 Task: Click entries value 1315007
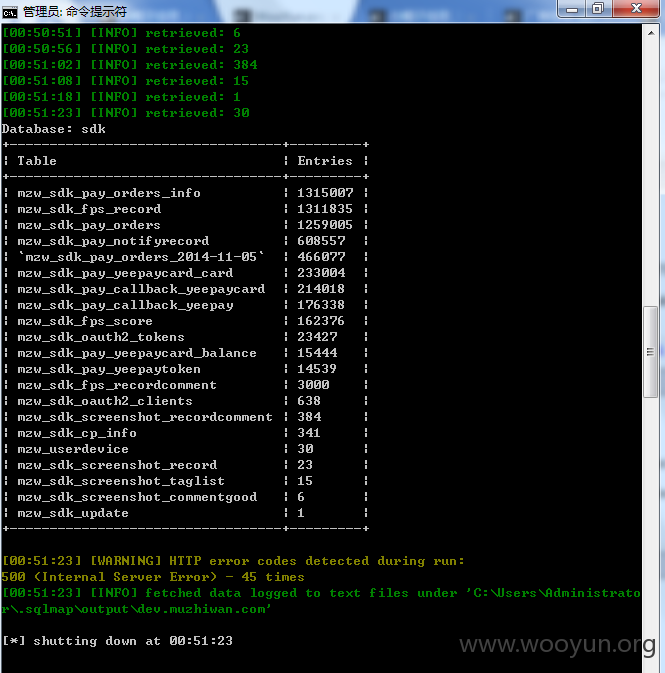click(325, 193)
